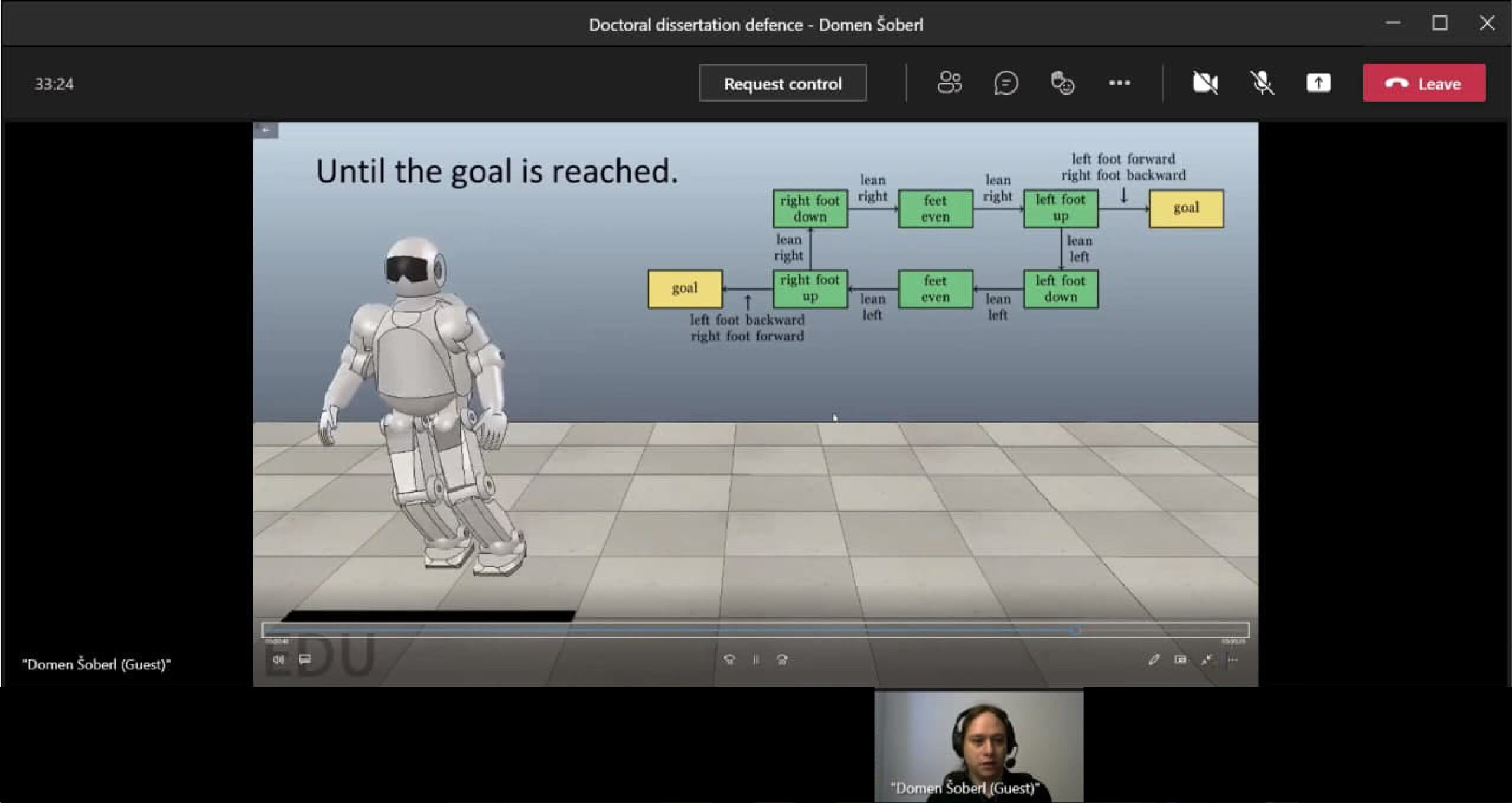This screenshot has width=1512, height=803.
Task: Click Request control button
Action: coord(783,83)
